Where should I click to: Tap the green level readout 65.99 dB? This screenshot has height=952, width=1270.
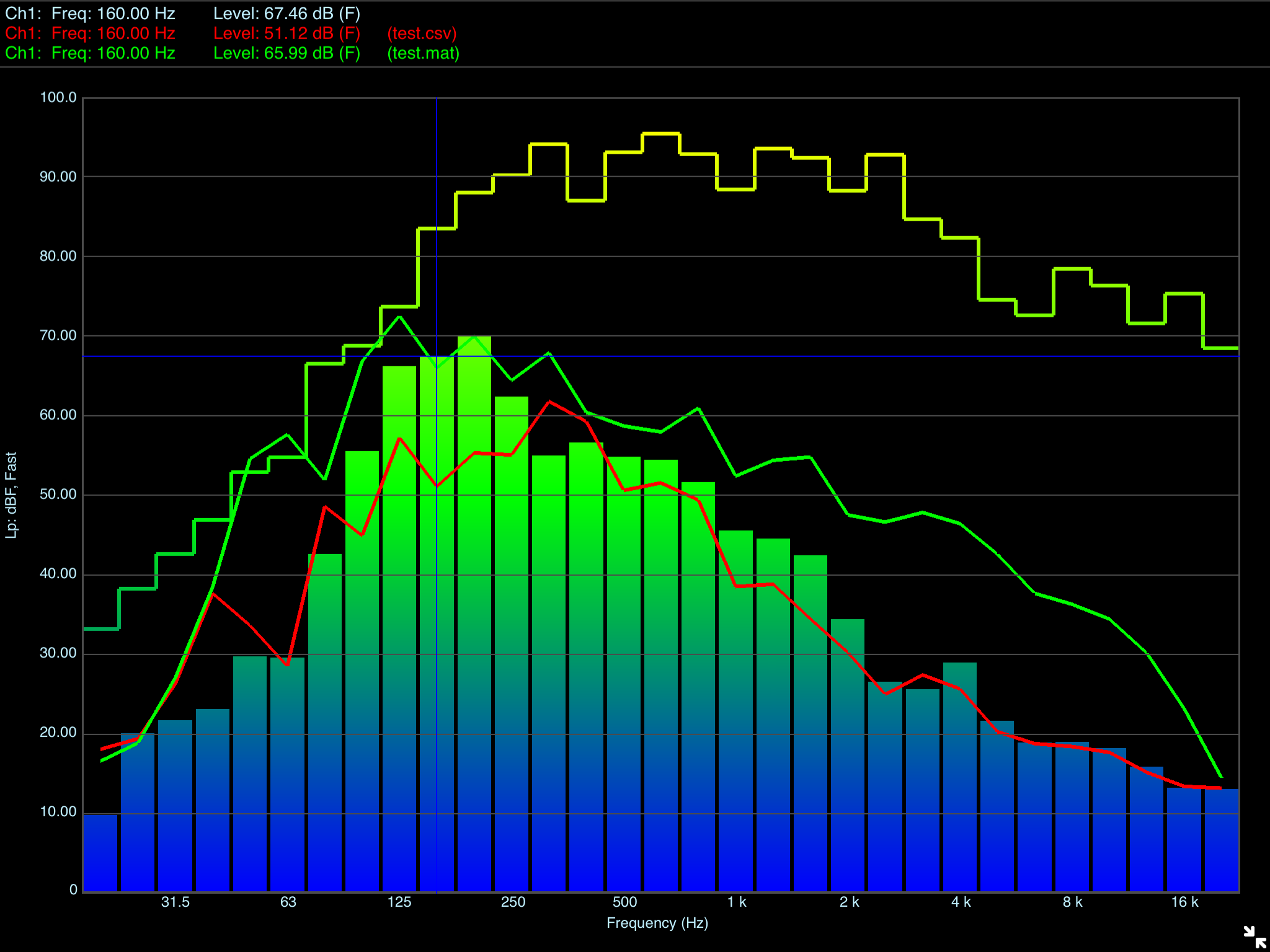pos(286,53)
